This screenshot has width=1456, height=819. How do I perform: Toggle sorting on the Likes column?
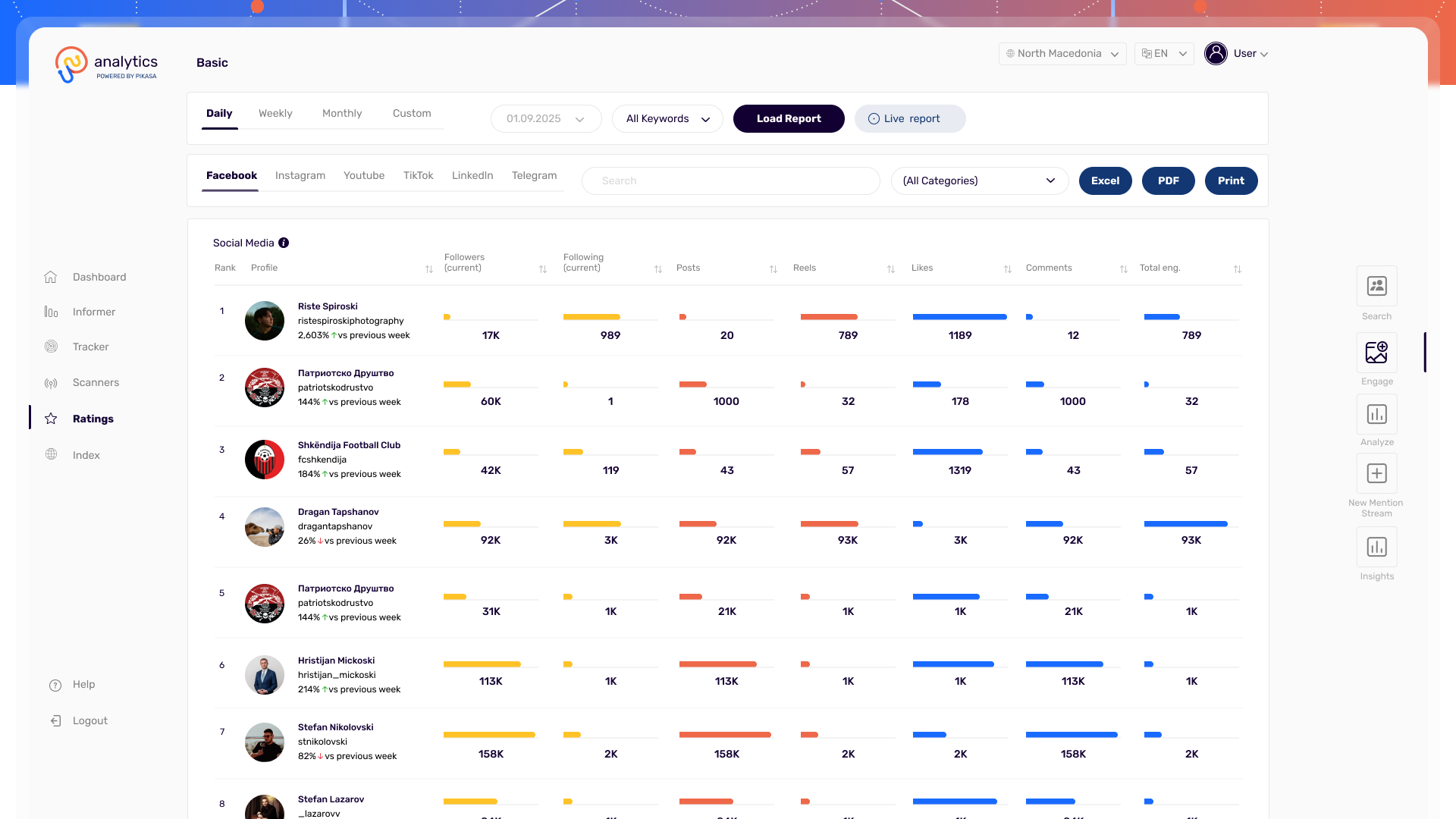[x=1008, y=268]
